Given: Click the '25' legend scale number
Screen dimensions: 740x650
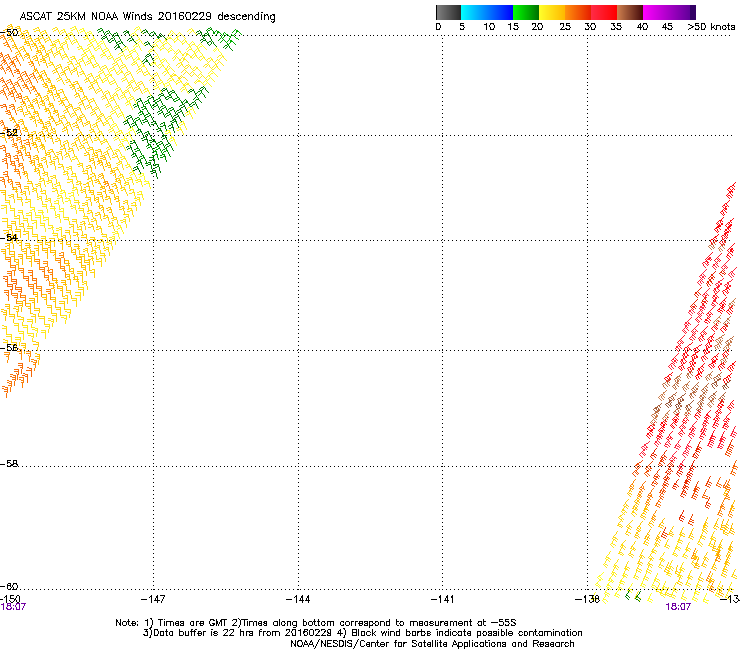Looking at the screenshot, I should pyautogui.click(x=565, y=27).
